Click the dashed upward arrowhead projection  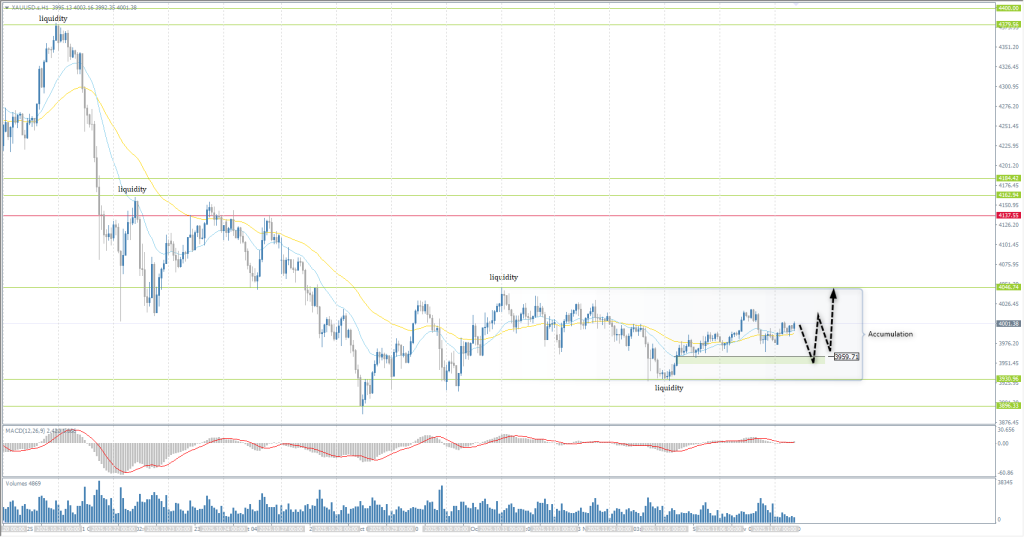[x=832, y=292]
